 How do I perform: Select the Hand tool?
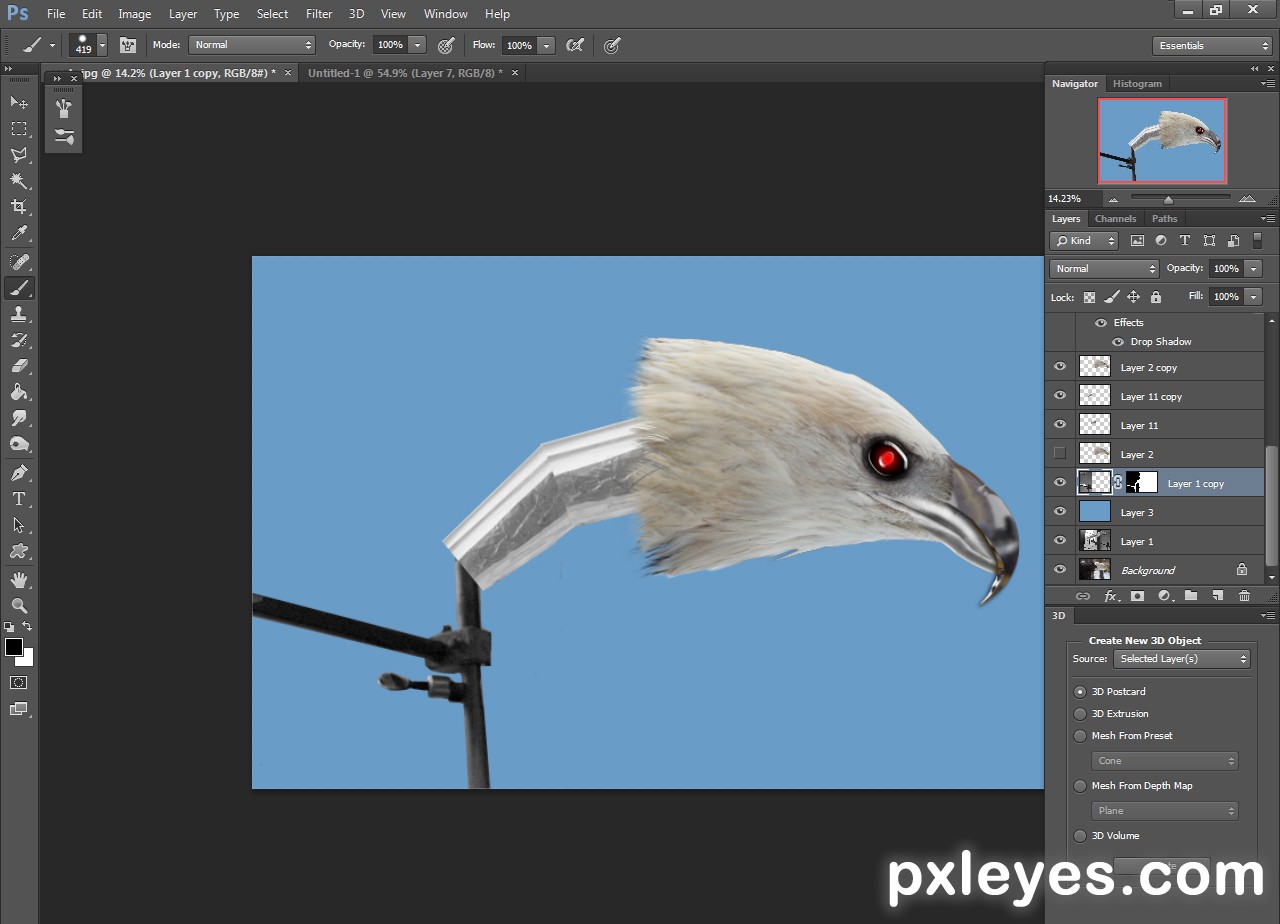[19, 579]
